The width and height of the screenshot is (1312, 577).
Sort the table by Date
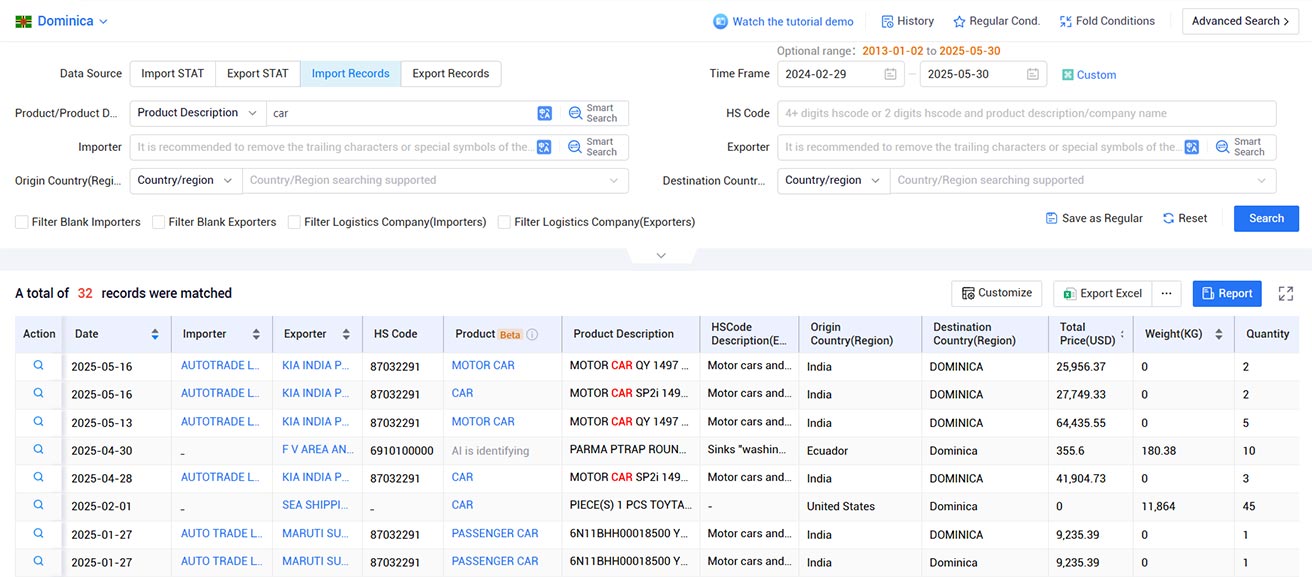tap(155, 334)
